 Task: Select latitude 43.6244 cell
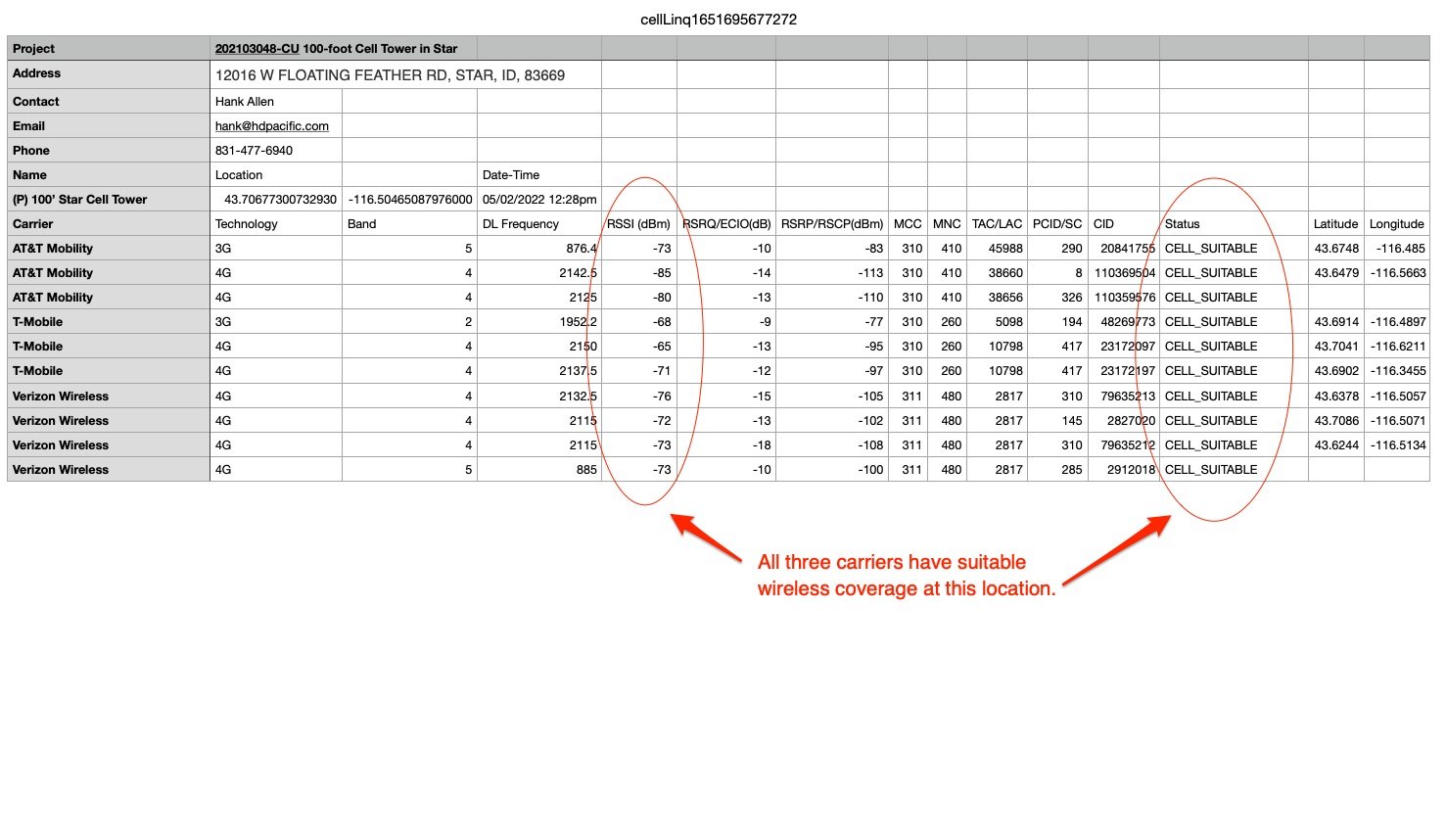(x=1336, y=444)
